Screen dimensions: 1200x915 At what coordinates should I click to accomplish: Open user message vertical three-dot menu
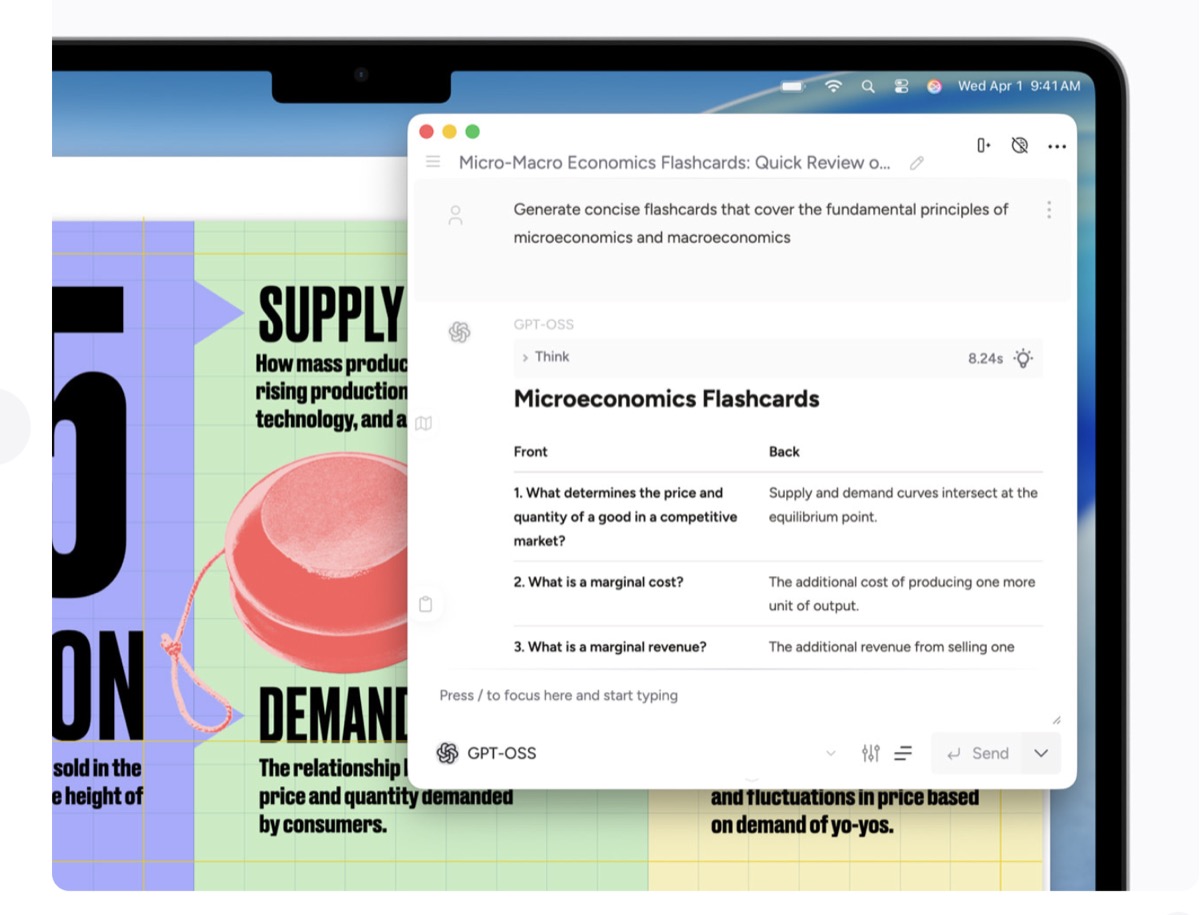click(1048, 210)
